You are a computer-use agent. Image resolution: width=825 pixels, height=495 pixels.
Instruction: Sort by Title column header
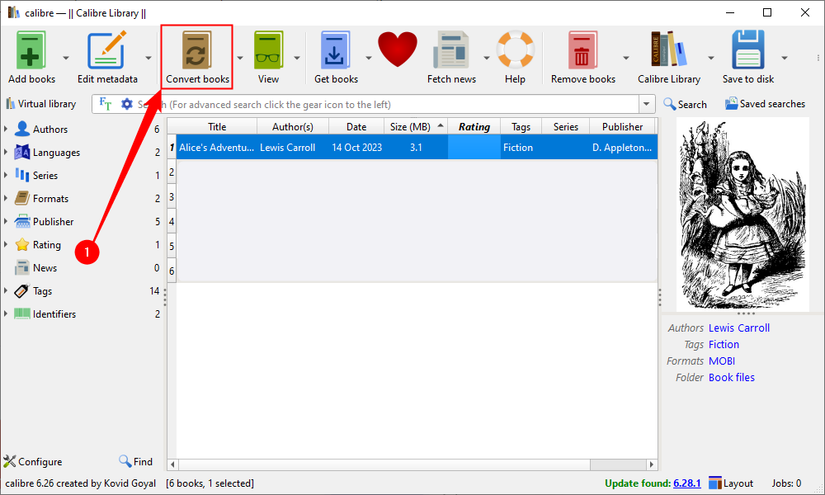point(217,127)
